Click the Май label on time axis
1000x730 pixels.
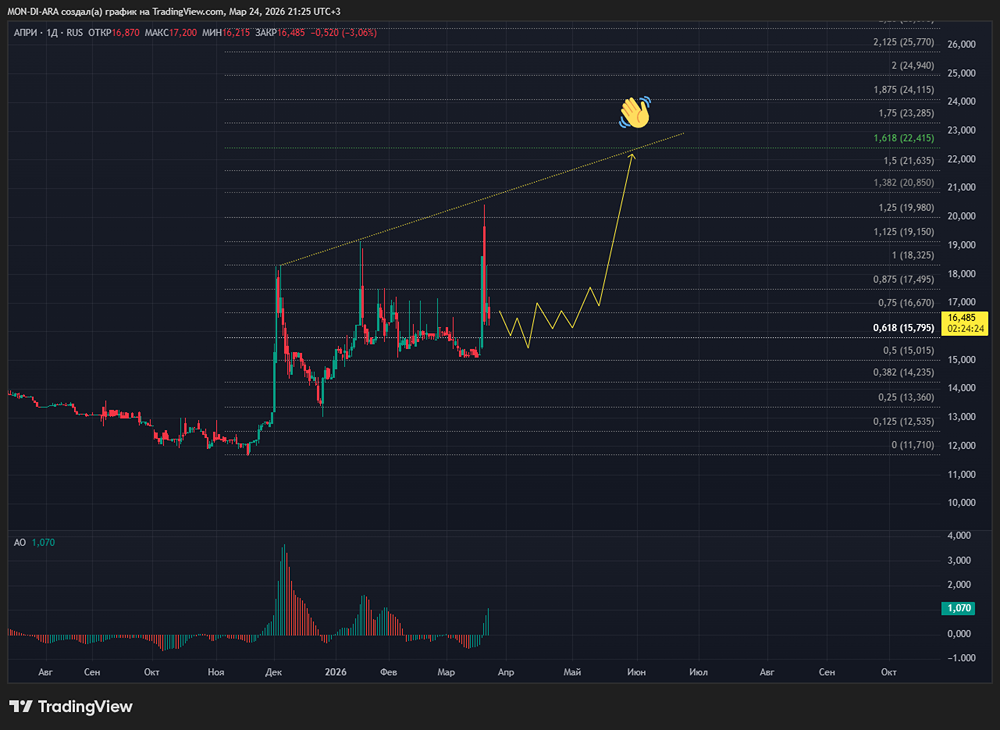[572, 672]
